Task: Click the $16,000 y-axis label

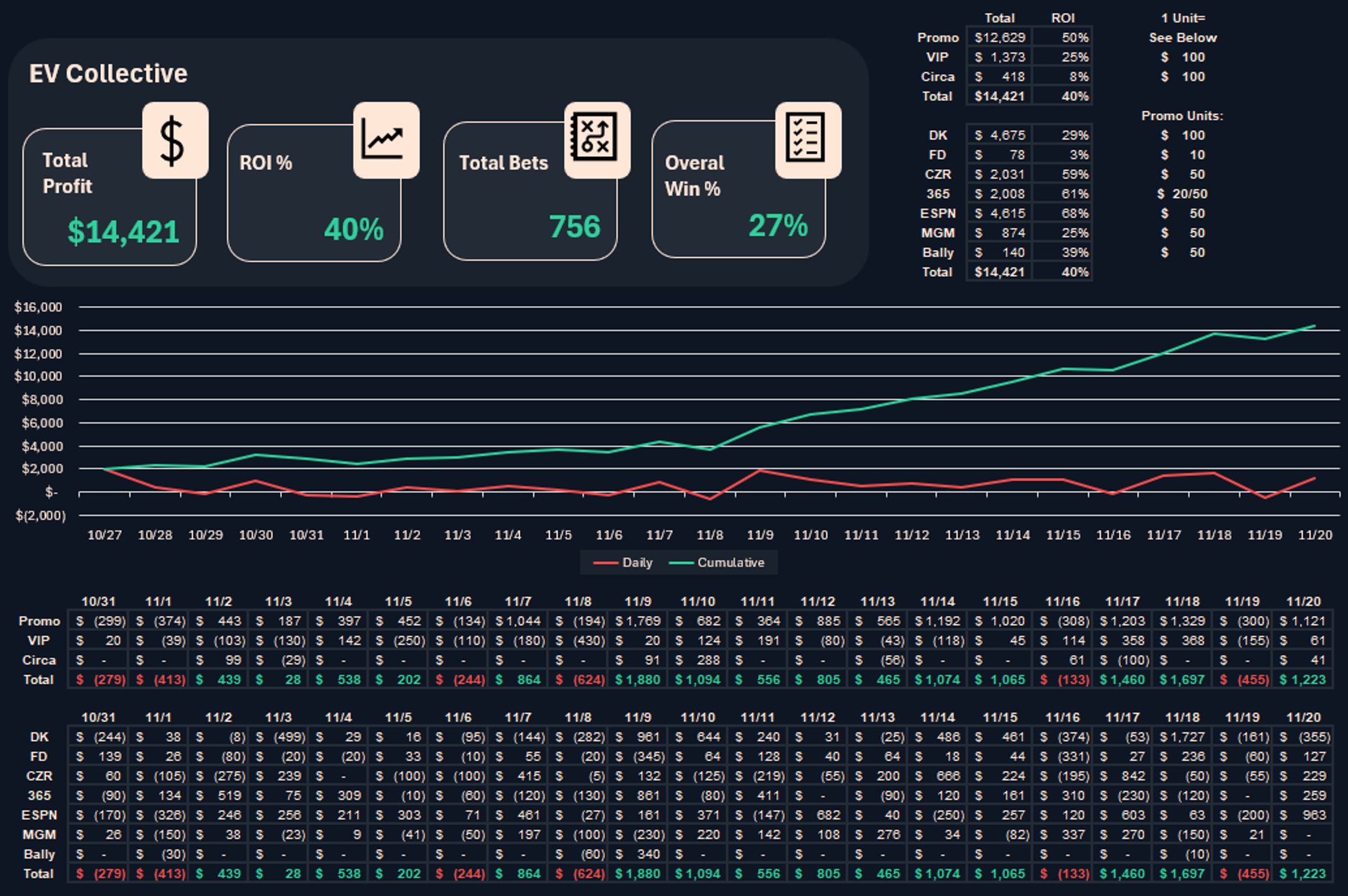Action: [x=39, y=307]
